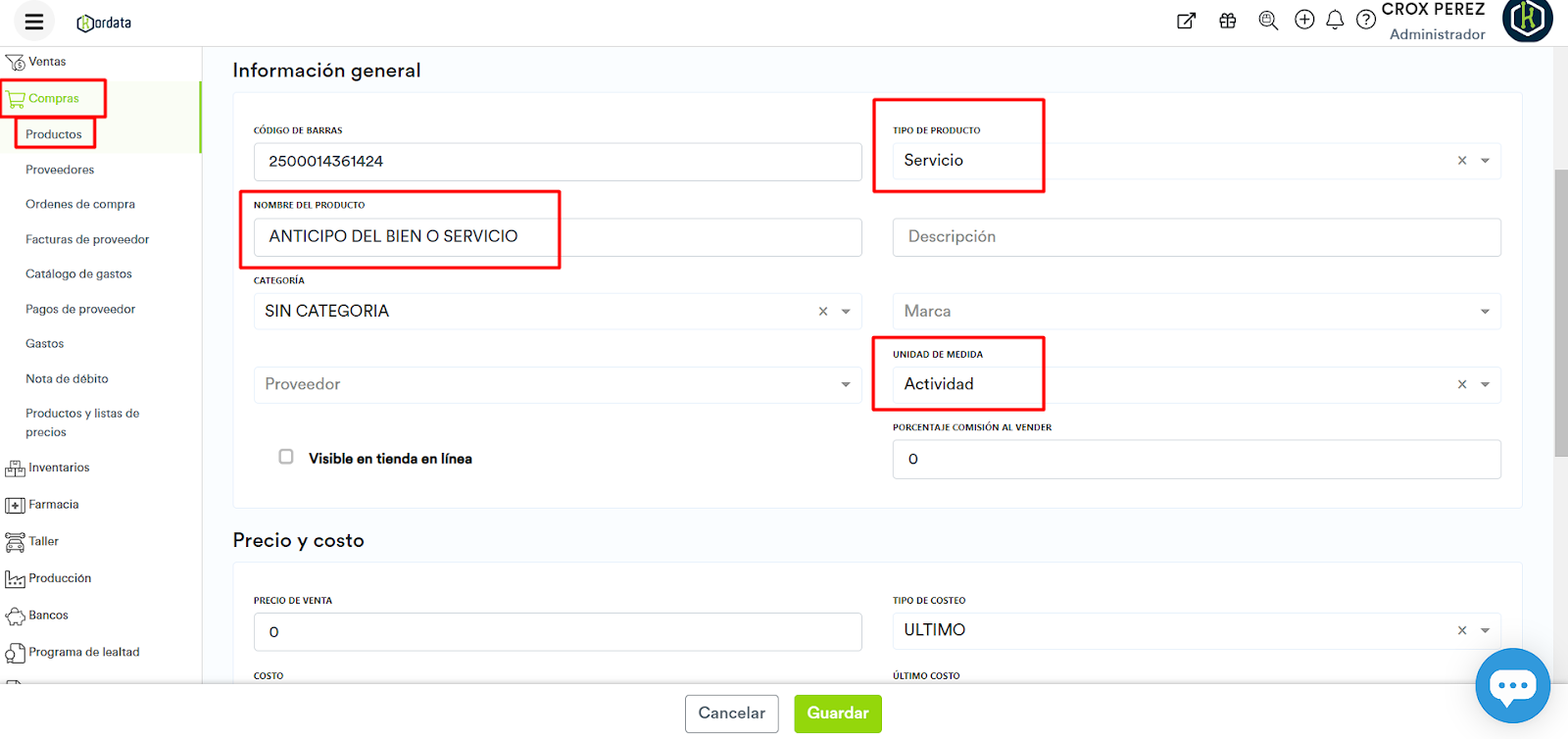This screenshot has width=1568, height=739.
Task: Click the external link icon in header
Action: pyautogui.click(x=1186, y=21)
